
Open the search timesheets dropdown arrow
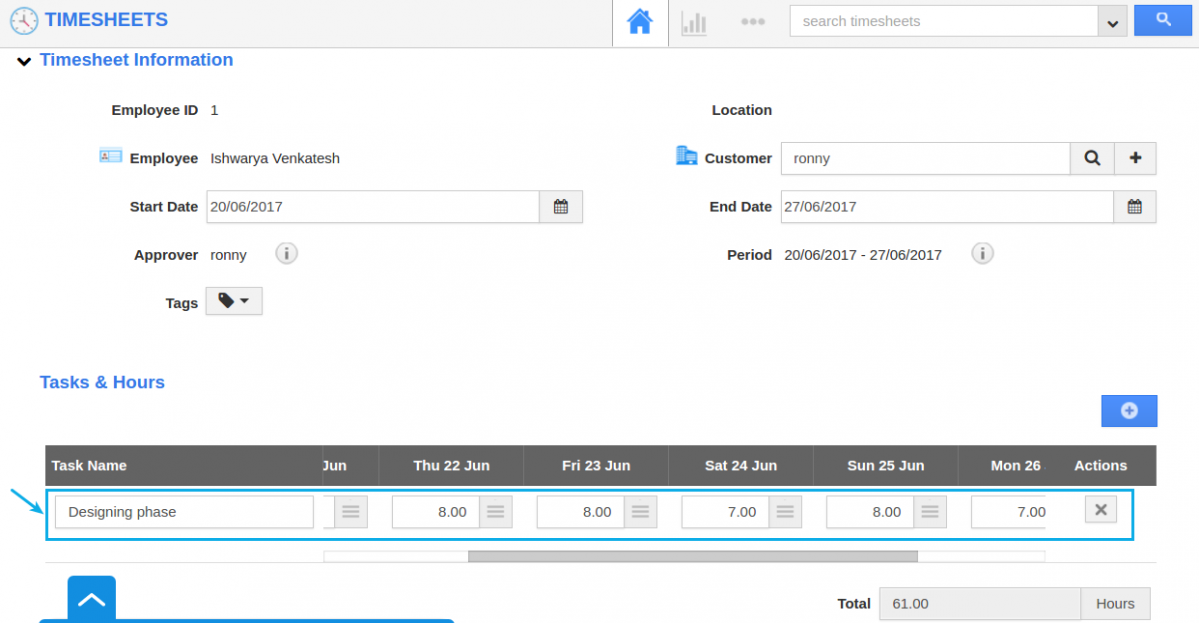(x=1113, y=20)
